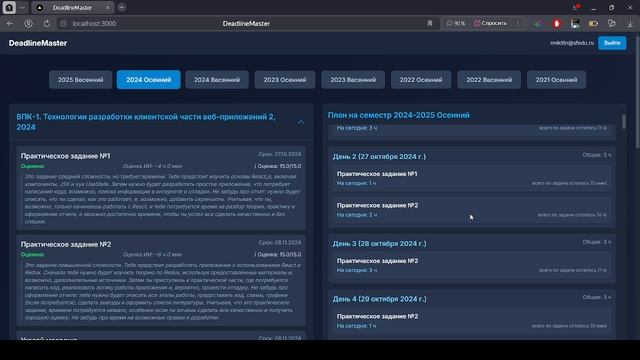Click the Оценено status under Практическое задание №2

(x=32, y=254)
